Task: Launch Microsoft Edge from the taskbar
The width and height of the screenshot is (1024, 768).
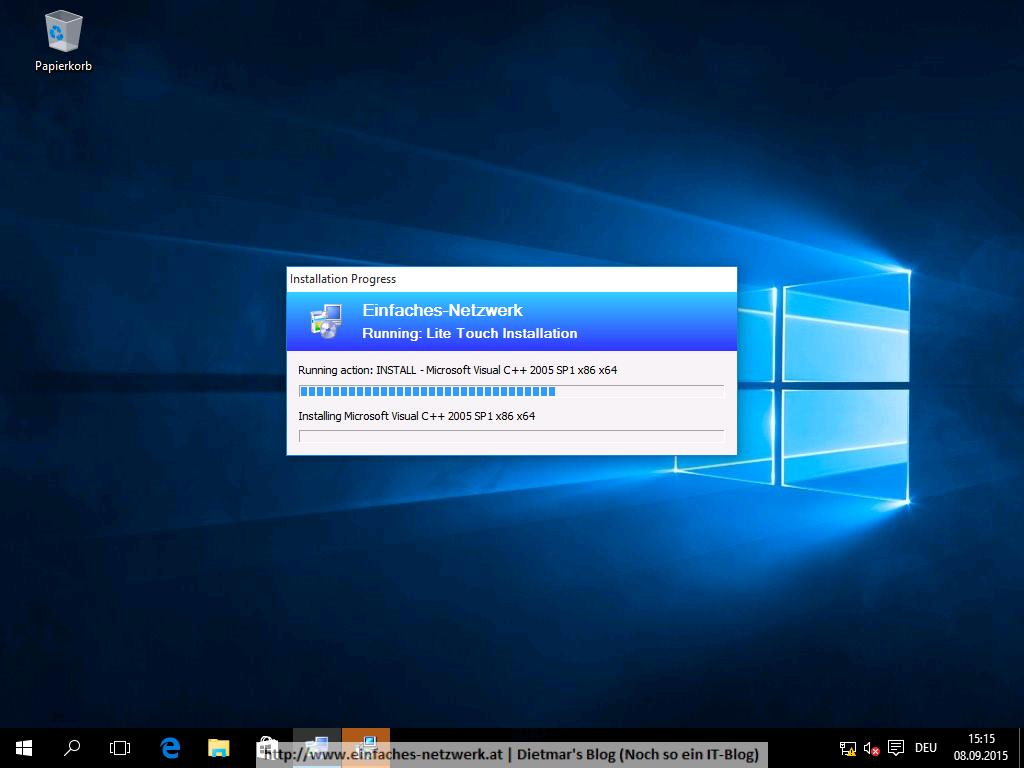Action: [x=170, y=748]
